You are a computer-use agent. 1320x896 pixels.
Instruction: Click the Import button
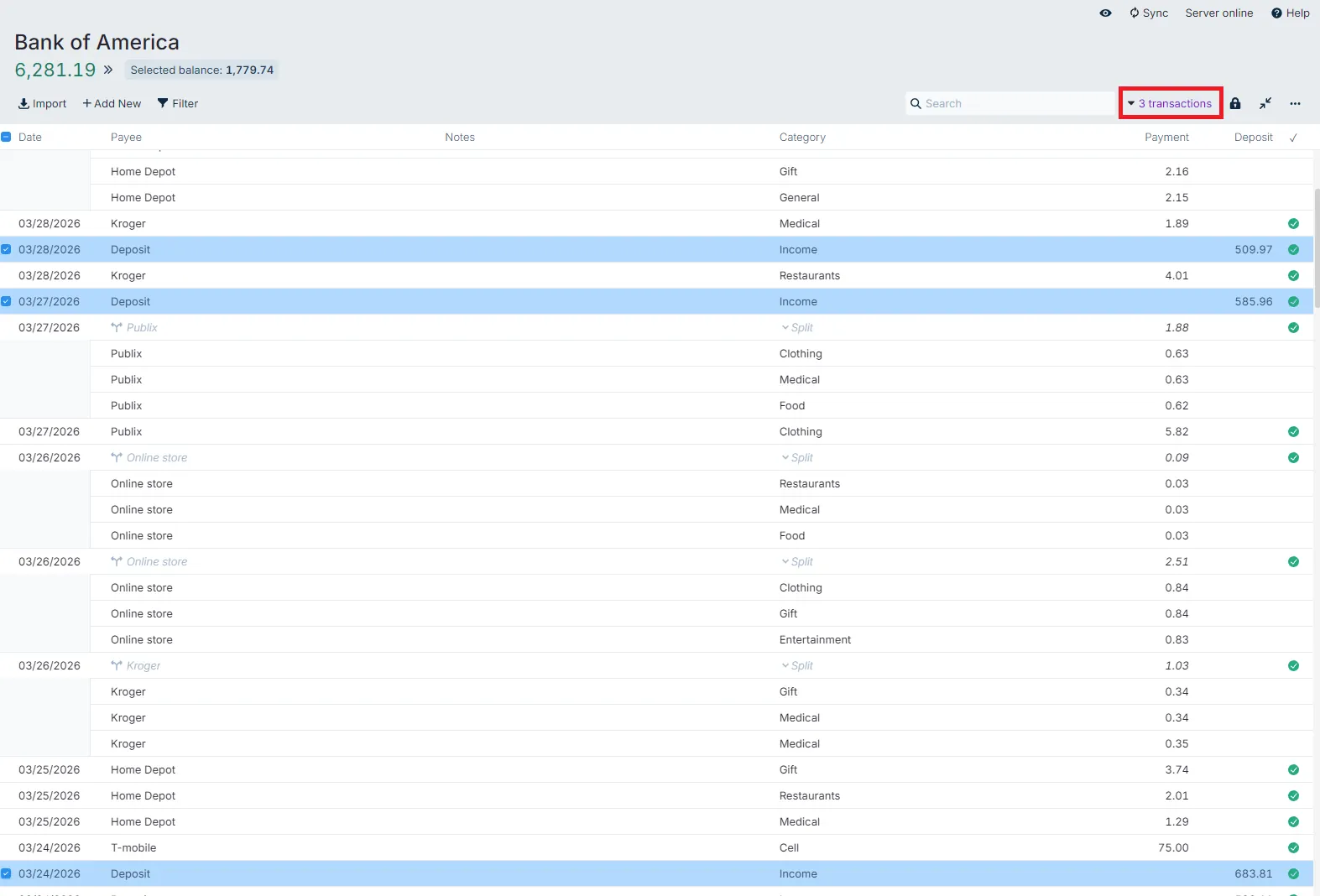(x=42, y=104)
